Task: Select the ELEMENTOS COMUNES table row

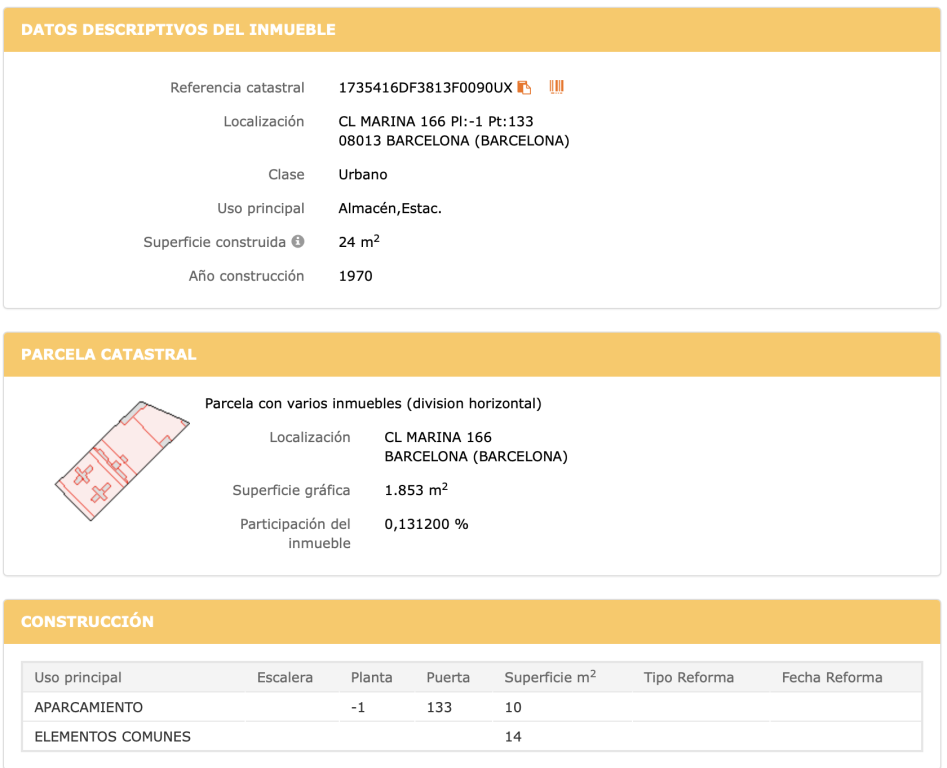Action: pos(472,737)
